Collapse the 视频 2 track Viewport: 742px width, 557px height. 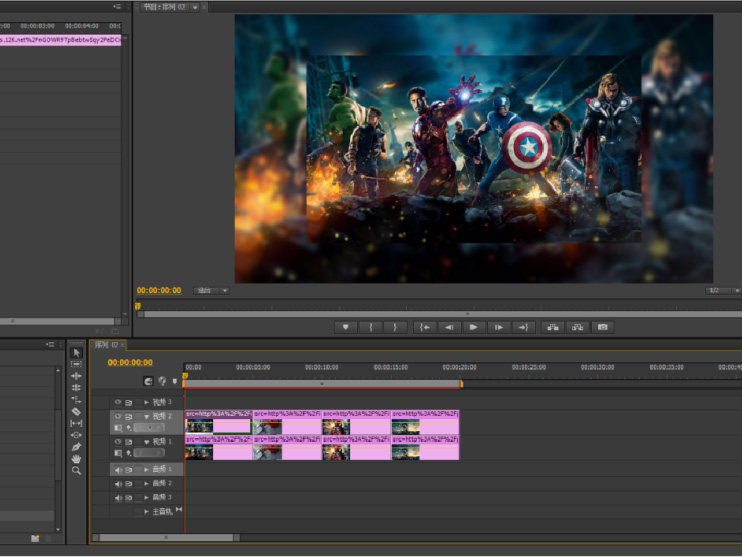[x=147, y=416]
